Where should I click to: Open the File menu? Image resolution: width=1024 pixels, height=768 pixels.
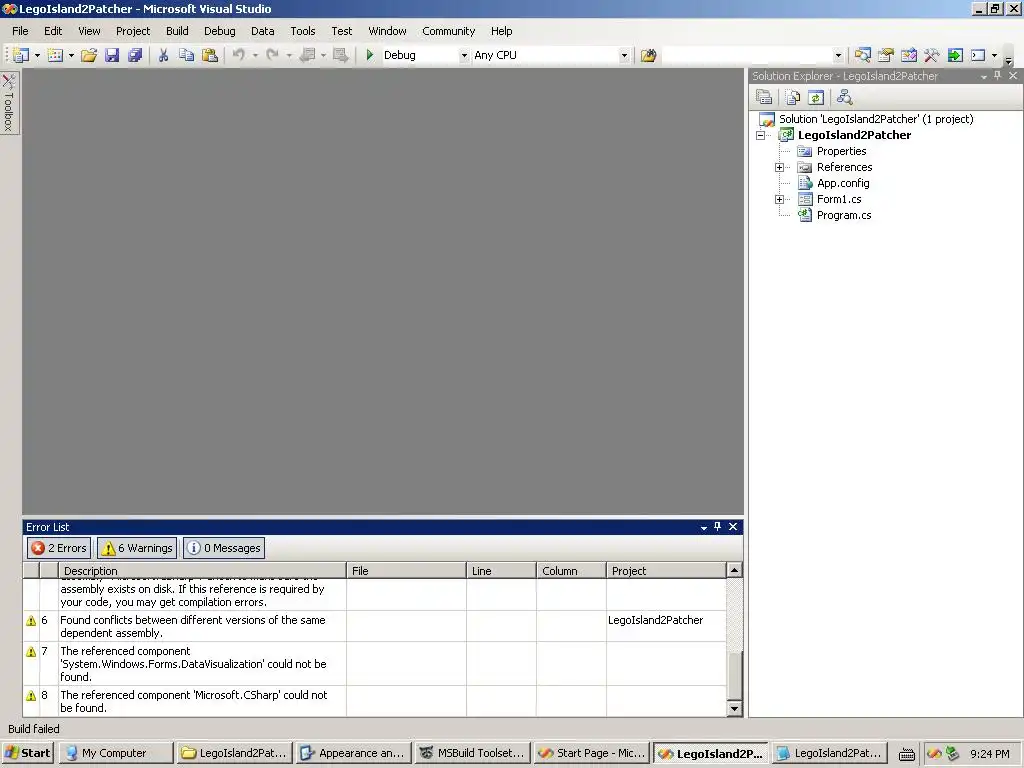[20, 31]
